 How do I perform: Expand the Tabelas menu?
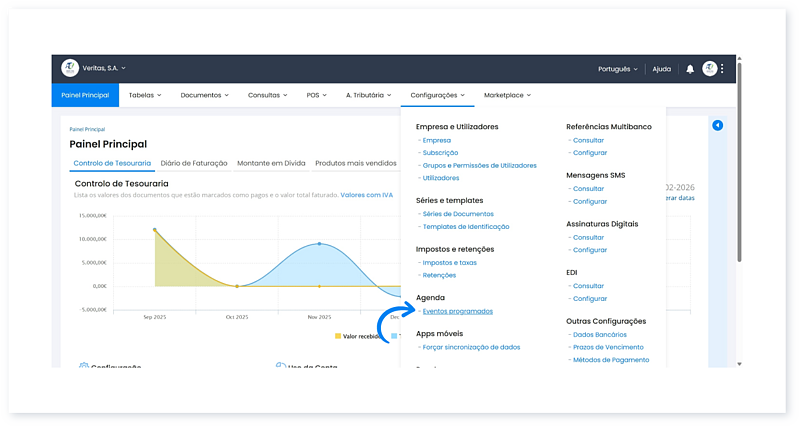click(x=147, y=95)
